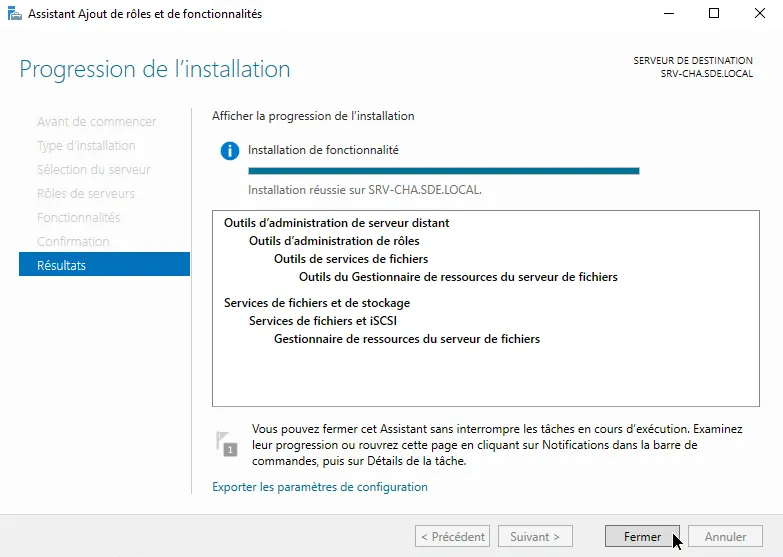Select Outils d'administration de serveur distant entry
783x557 pixels.
(x=336, y=223)
